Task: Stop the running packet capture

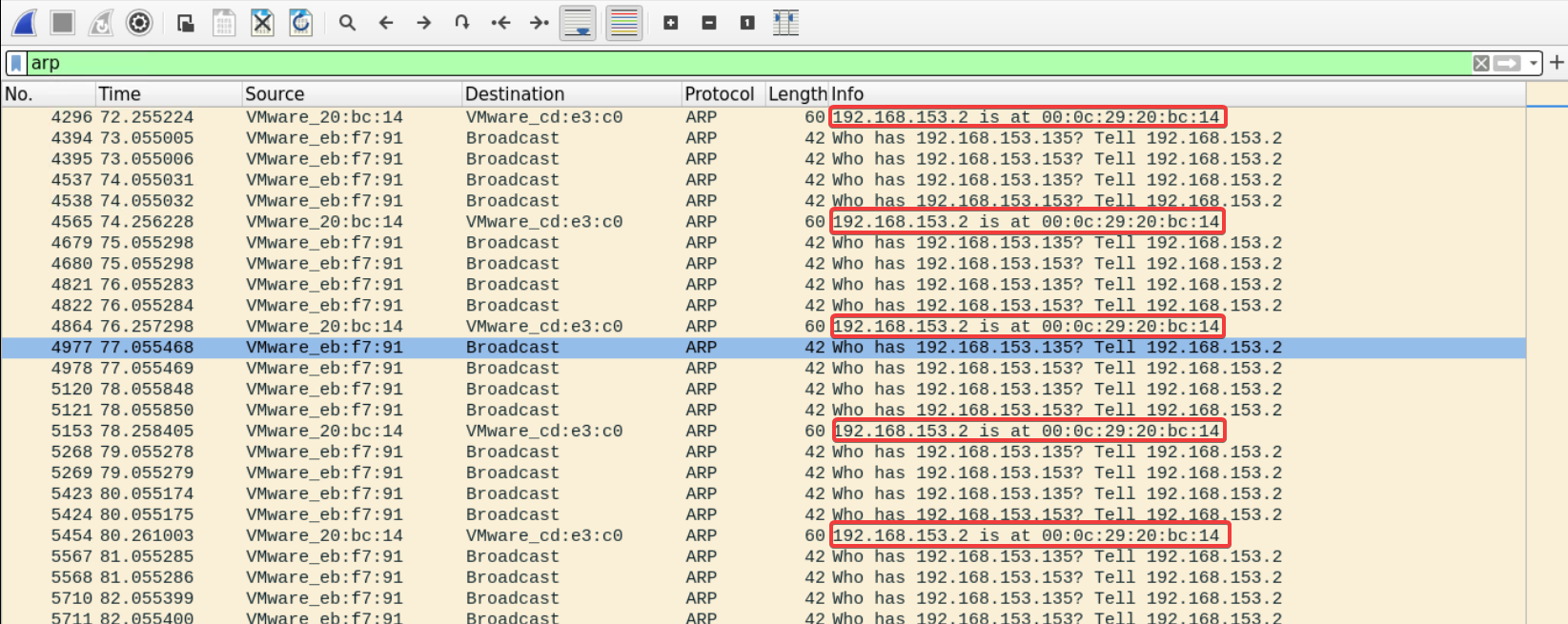Action: pyautogui.click(x=62, y=23)
